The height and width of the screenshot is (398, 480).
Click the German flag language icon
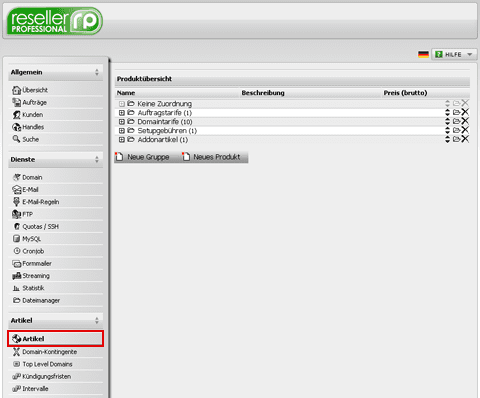point(423,54)
